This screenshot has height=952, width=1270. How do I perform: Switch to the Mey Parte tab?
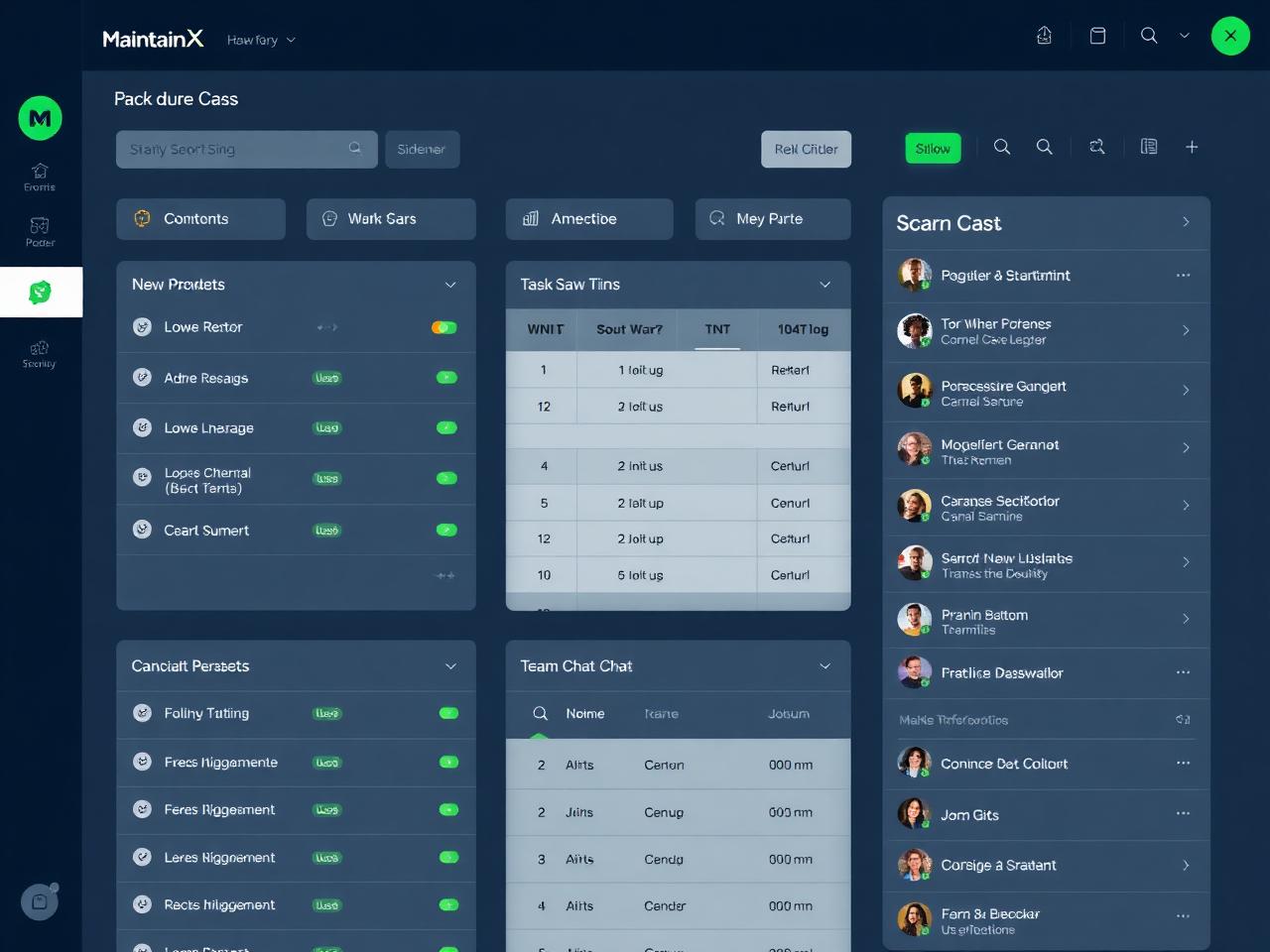click(x=773, y=219)
